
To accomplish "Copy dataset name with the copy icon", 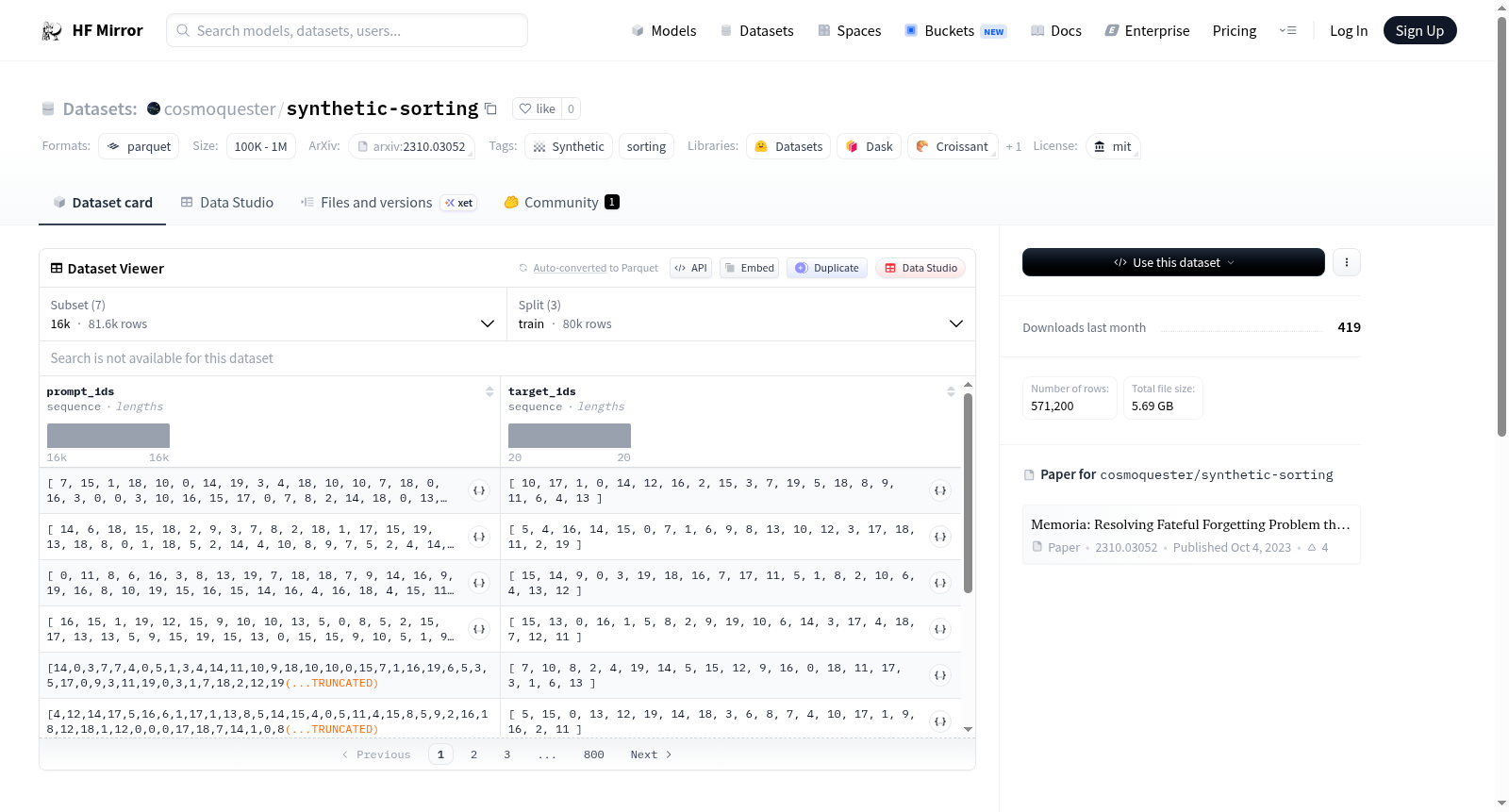I will pyautogui.click(x=490, y=108).
